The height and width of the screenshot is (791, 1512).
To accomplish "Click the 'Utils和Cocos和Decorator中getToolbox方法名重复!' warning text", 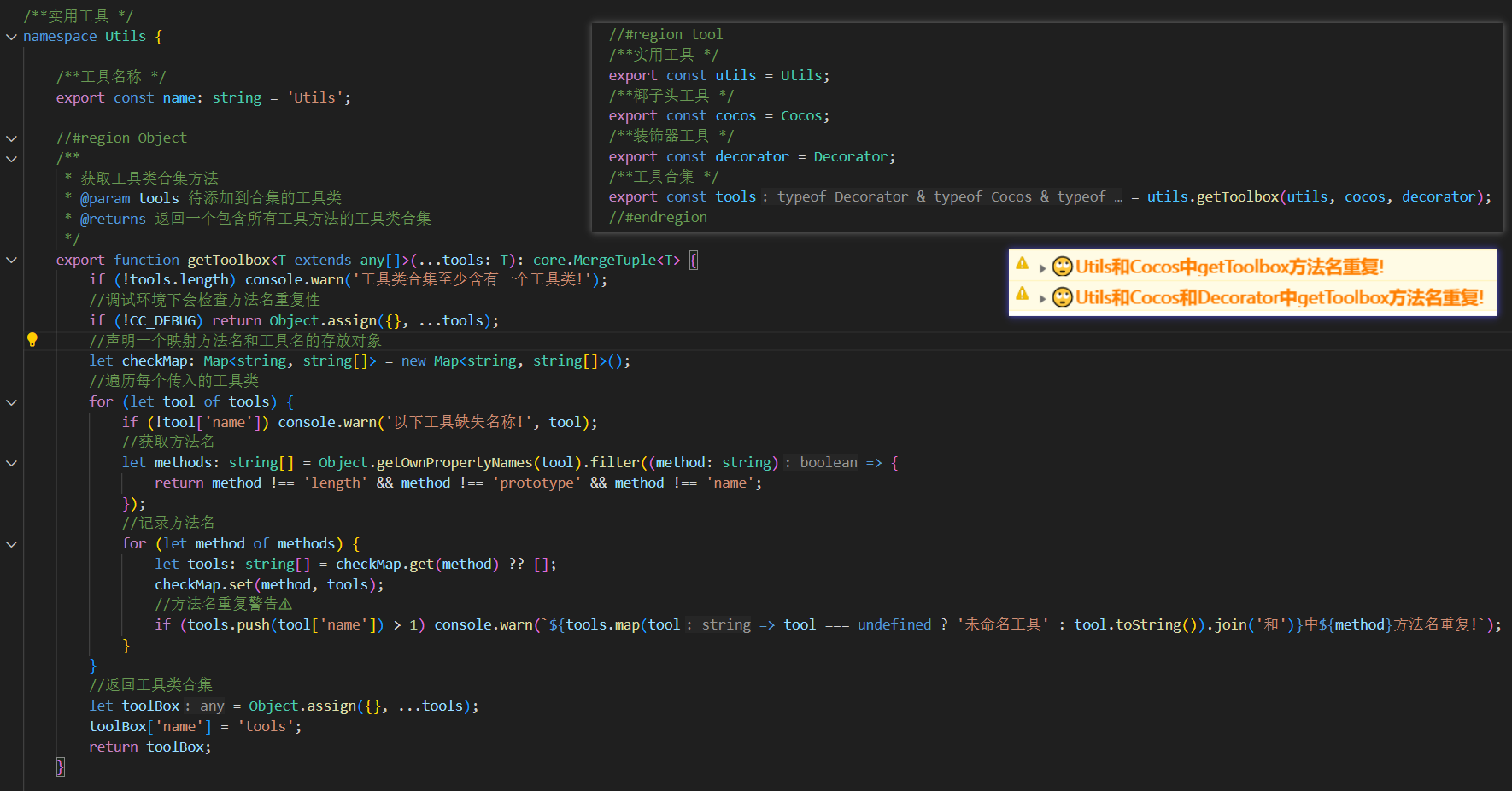I will [1280, 298].
